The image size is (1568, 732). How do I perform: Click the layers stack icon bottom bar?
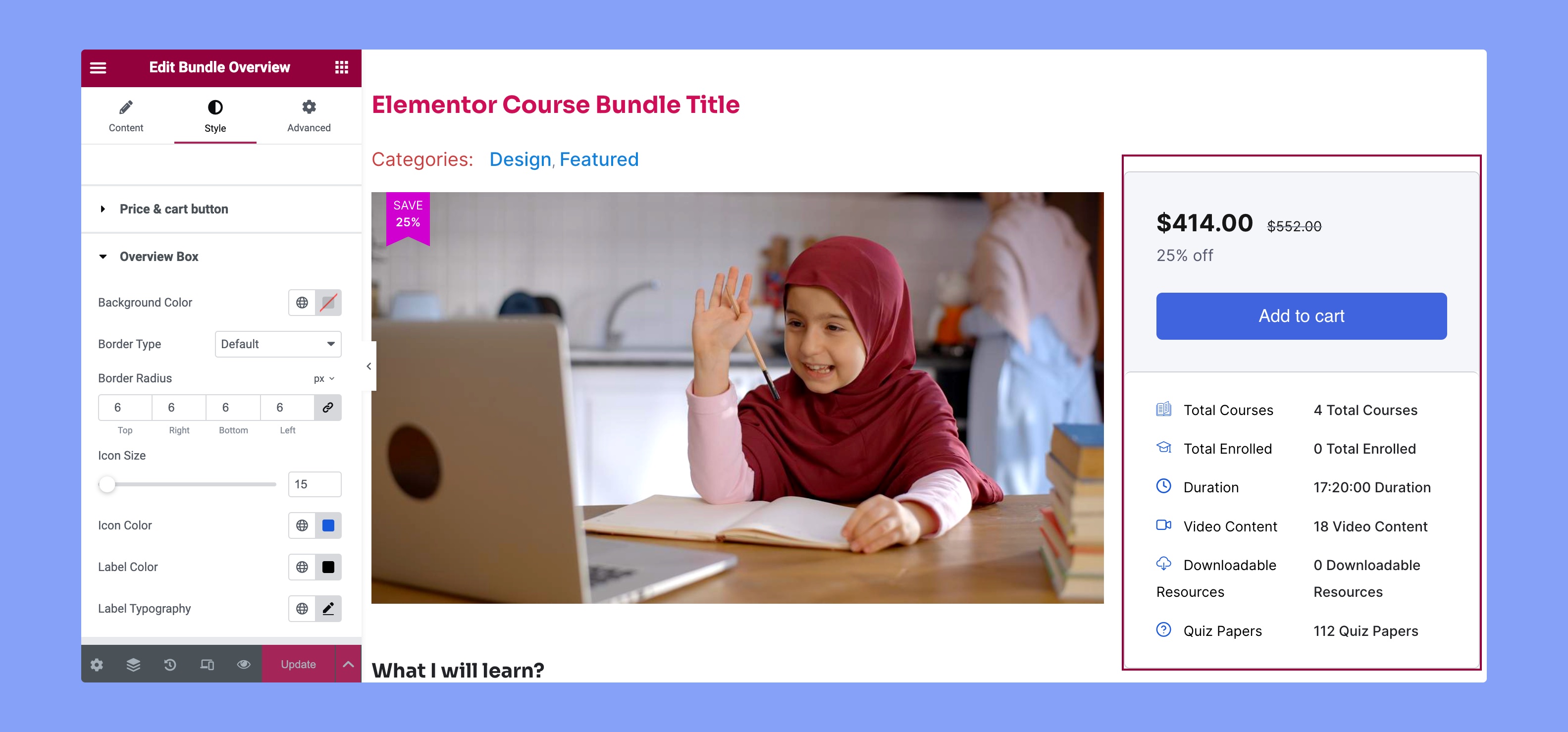133,664
